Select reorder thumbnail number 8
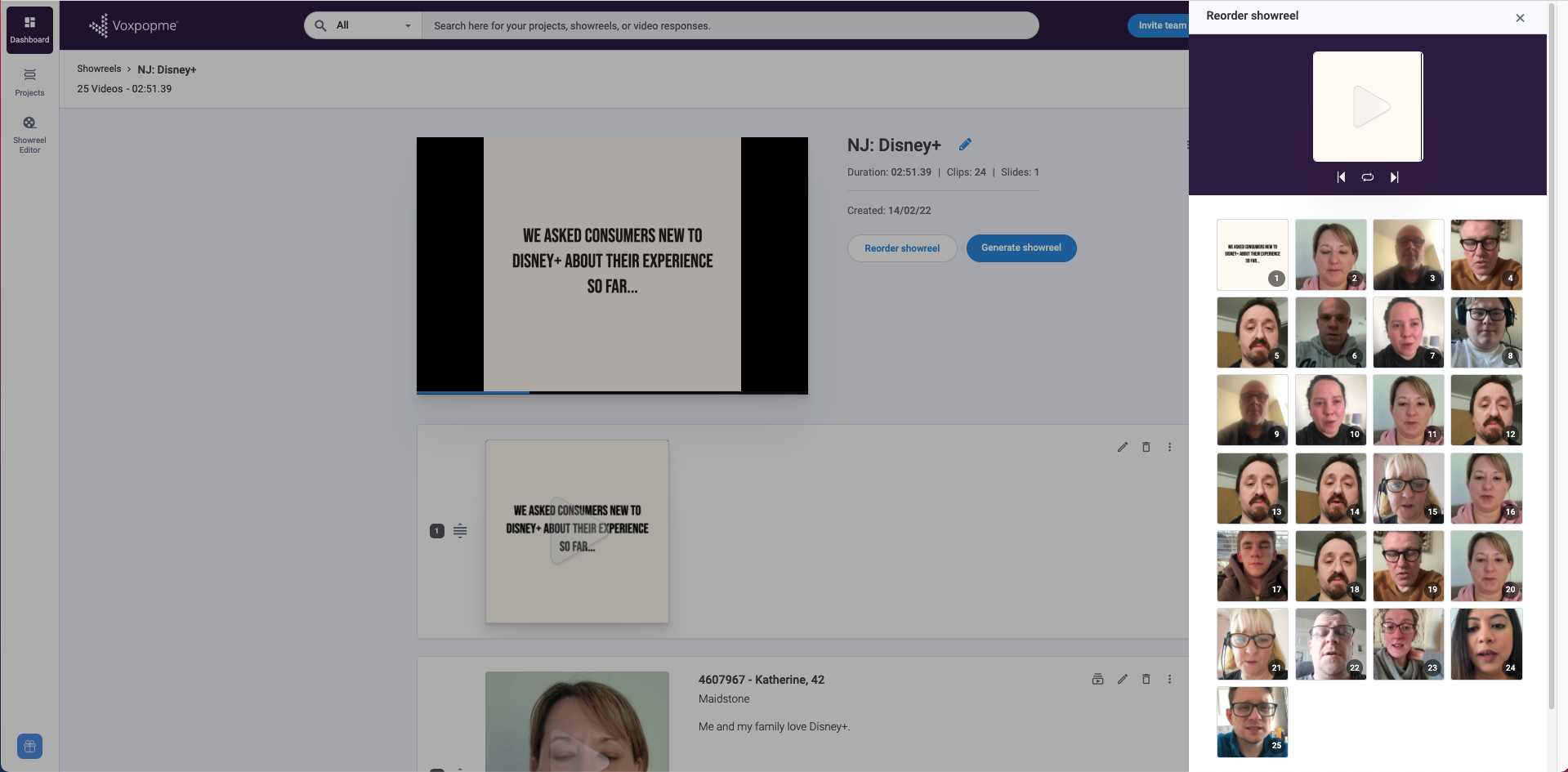Image resolution: width=1568 pixels, height=772 pixels. point(1486,332)
